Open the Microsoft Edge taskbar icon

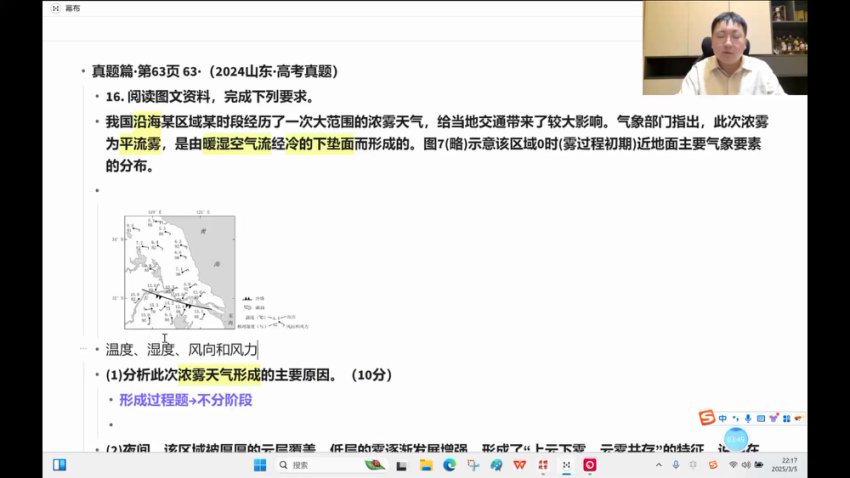click(450, 465)
